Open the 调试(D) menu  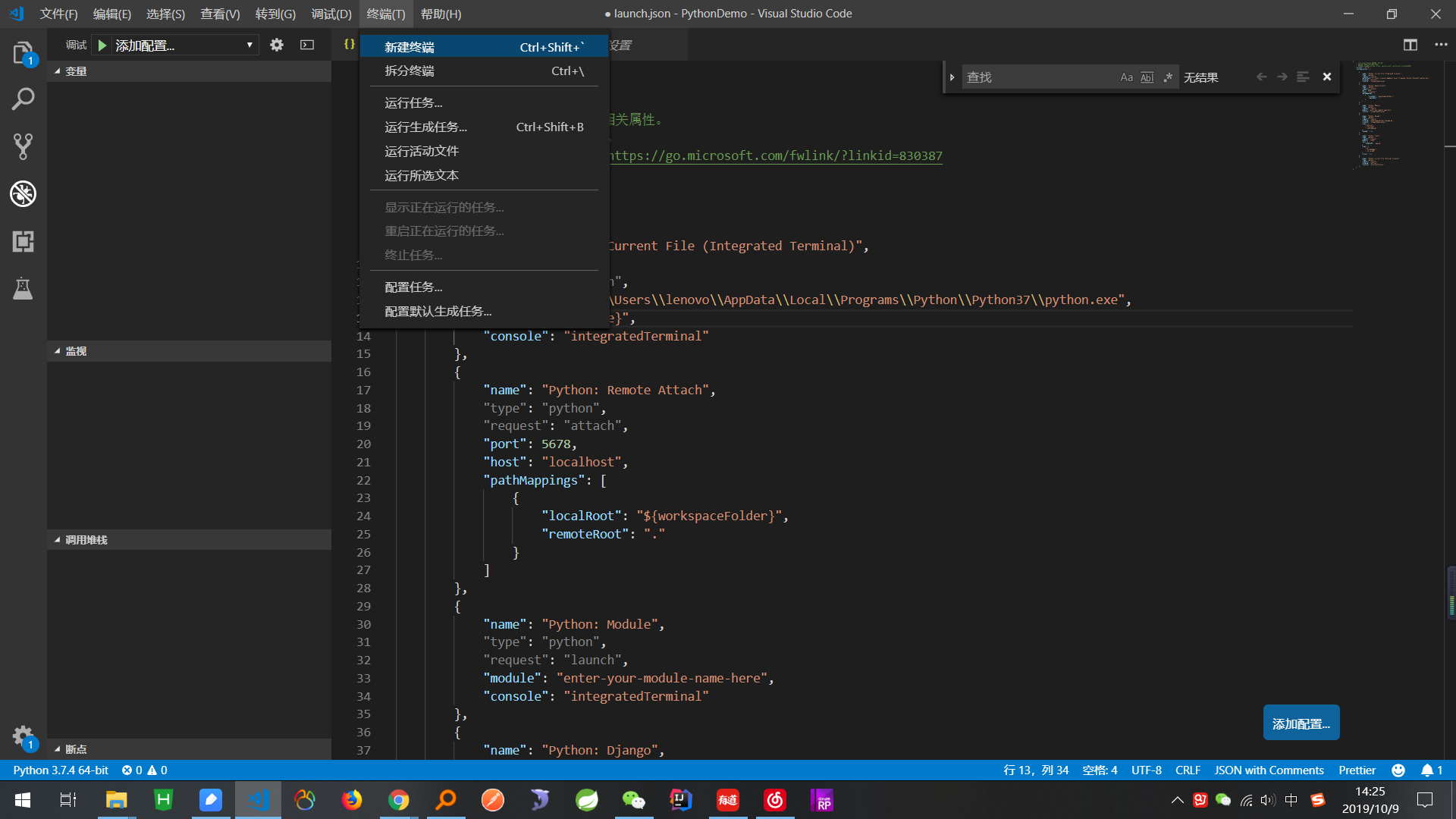tap(331, 14)
